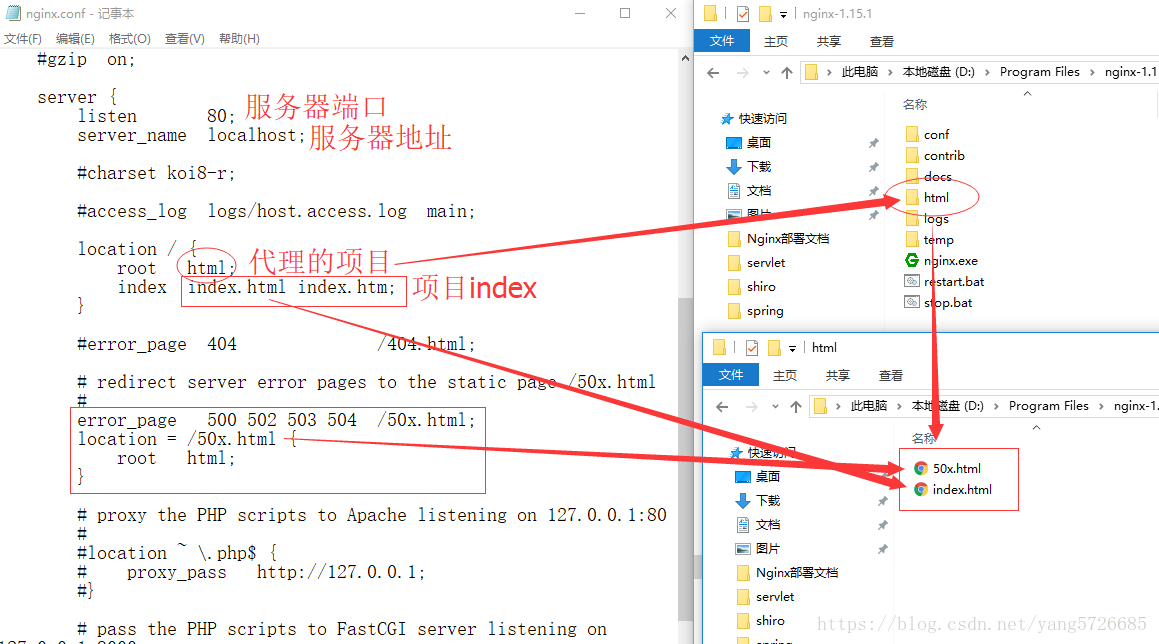Viewport: 1159px width, 644px height.
Task: Go forward in nginx-1.15.1 Explorer window
Action: pos(743,72)
